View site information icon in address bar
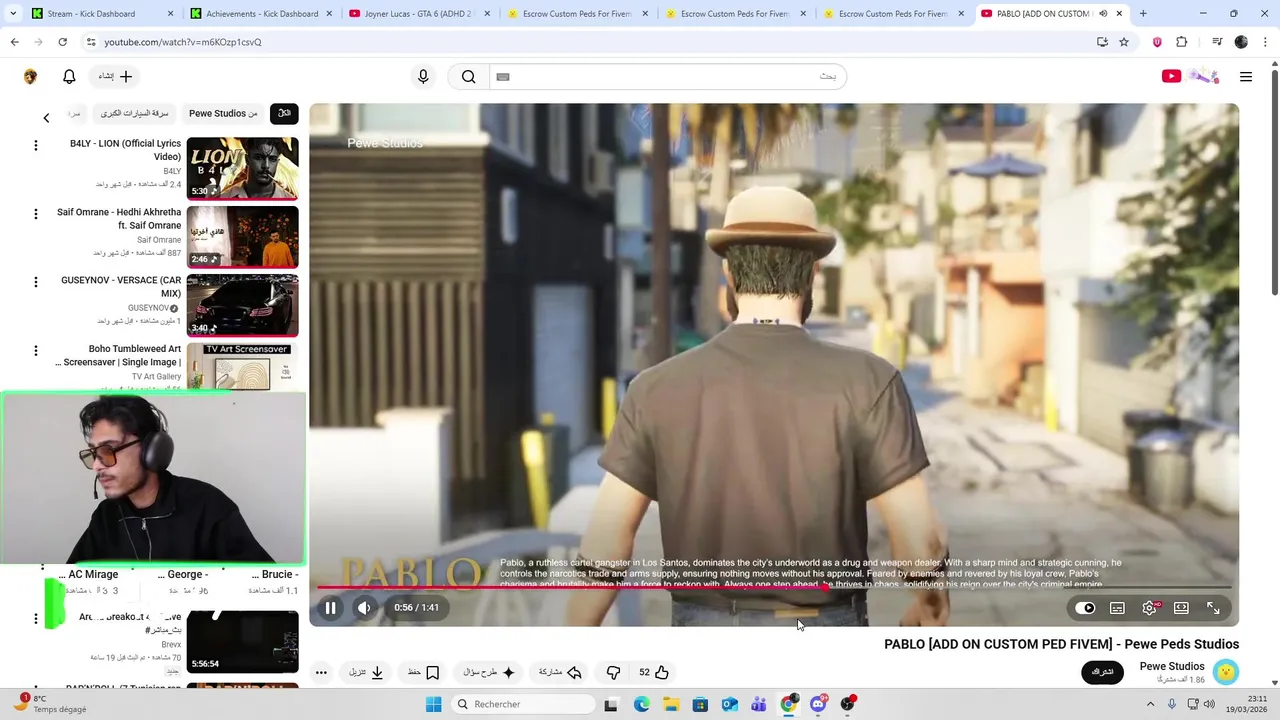Image resolution: width=1280 pixels, height=720 pixels. [x=90, y=42]
